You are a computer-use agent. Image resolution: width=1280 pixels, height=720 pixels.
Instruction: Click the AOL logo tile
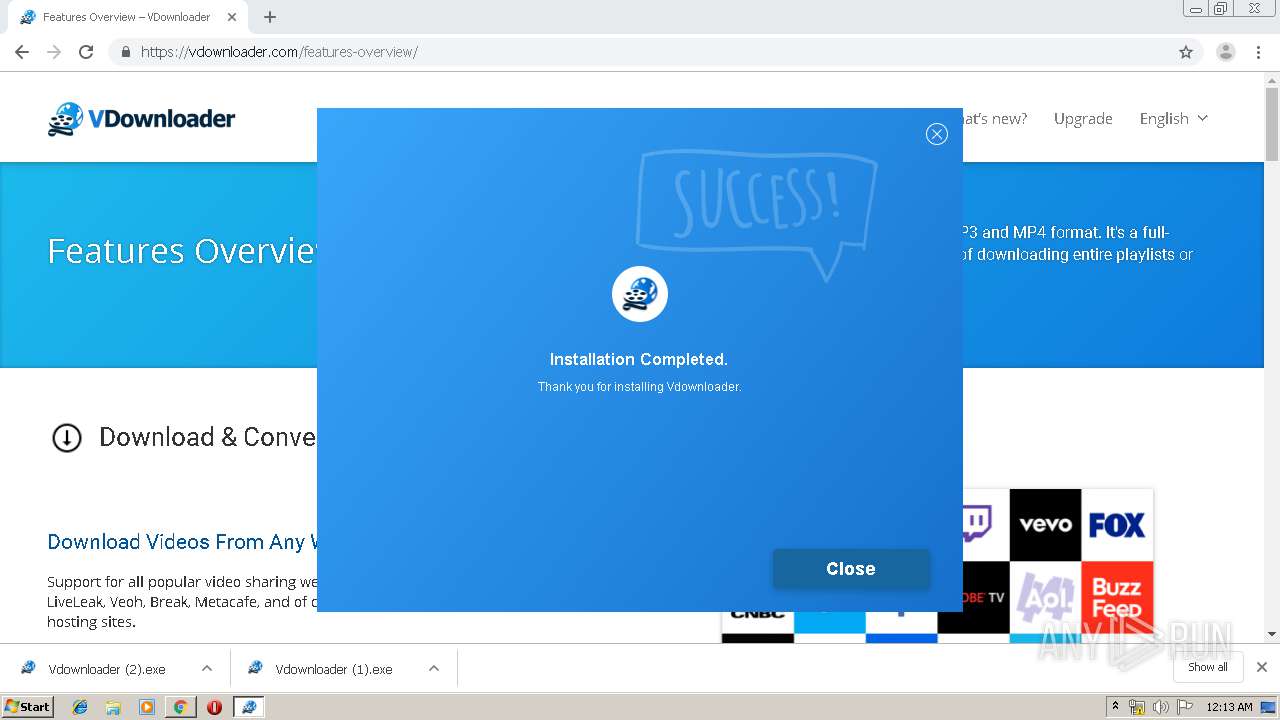click(x=1045, y=596)
